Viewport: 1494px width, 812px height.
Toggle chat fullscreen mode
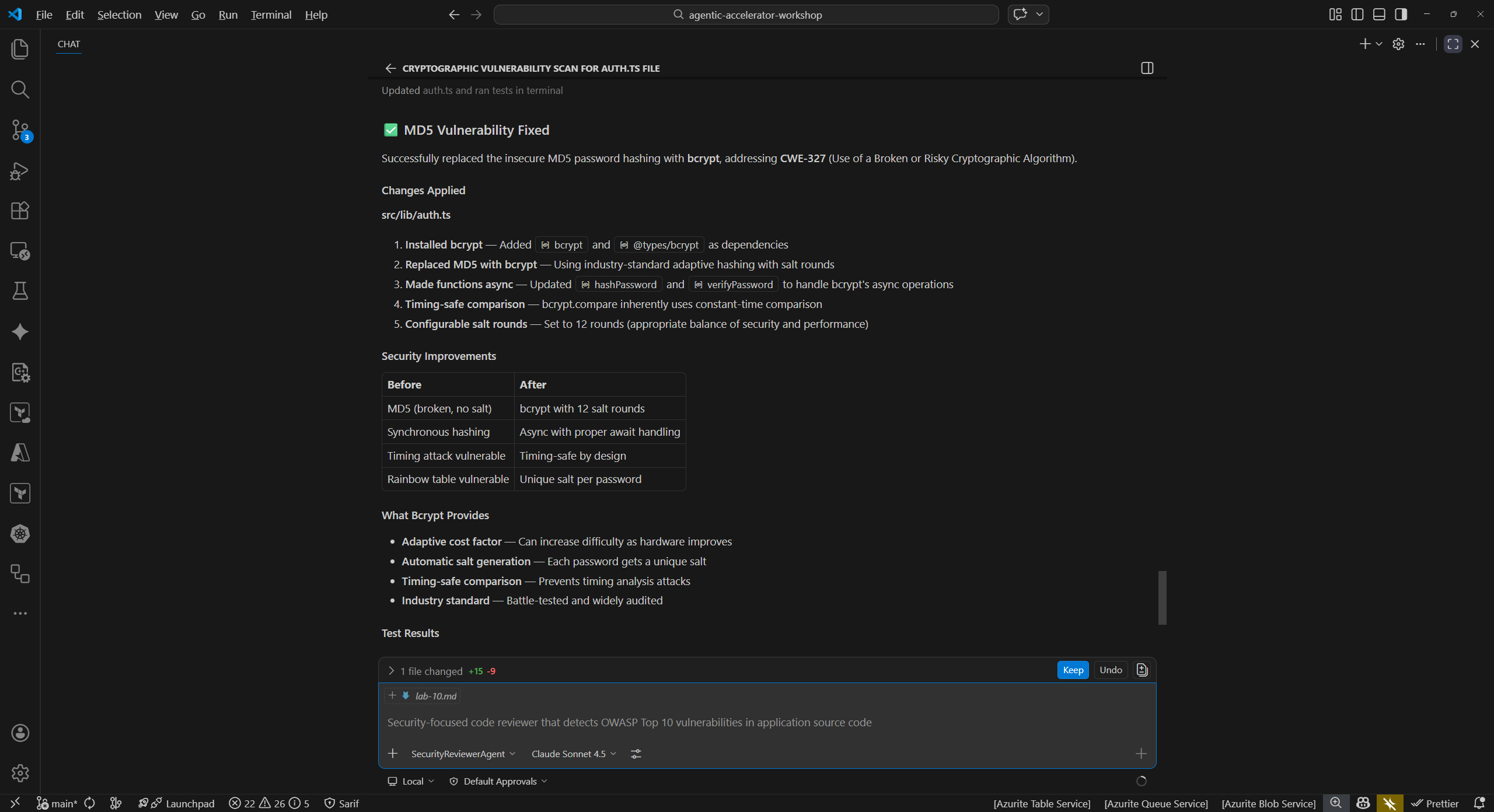pyautogui.click(x=1453, y=43)
